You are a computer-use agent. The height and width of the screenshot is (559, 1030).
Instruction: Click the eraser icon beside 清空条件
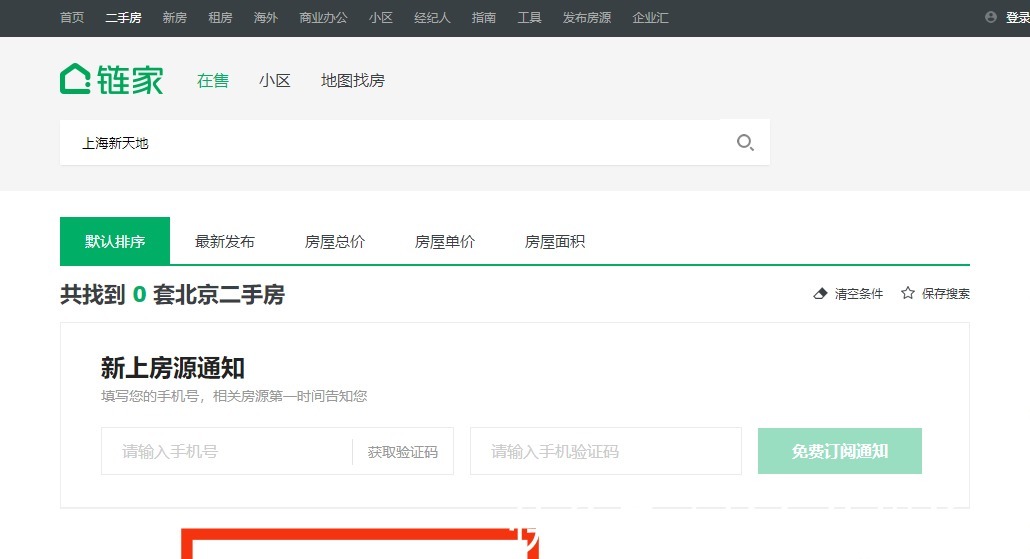(820, 294)
